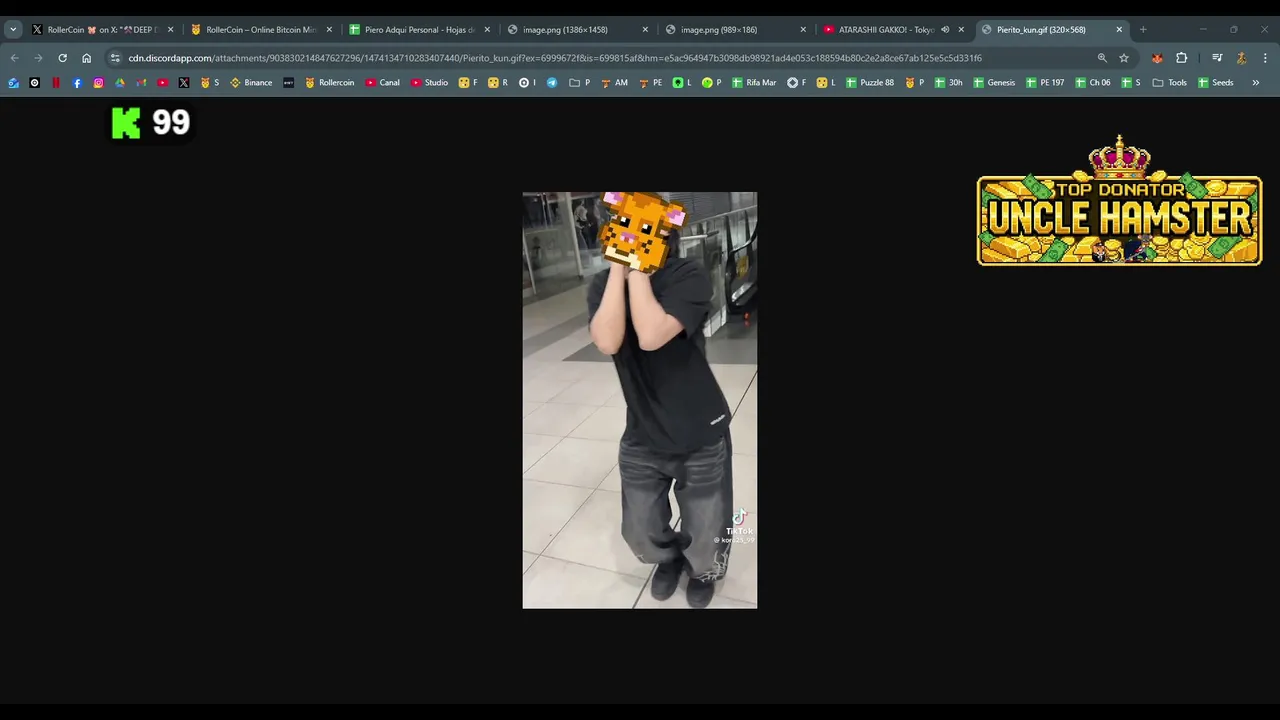
Task: View site information icon in address bar
Action: 115,58
